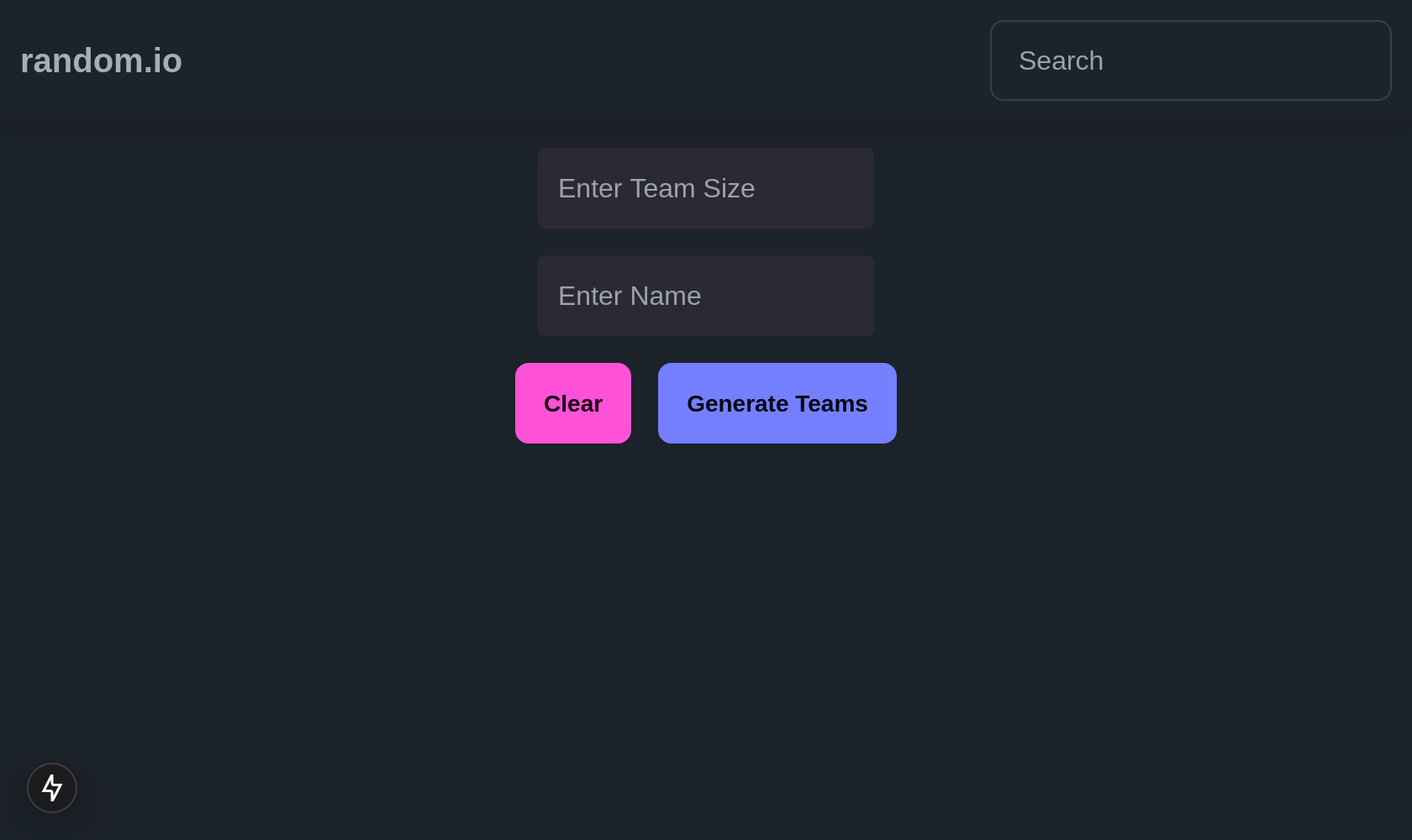Click the Search field placeholder text
1412x840 pixels.
(1061, 60)
